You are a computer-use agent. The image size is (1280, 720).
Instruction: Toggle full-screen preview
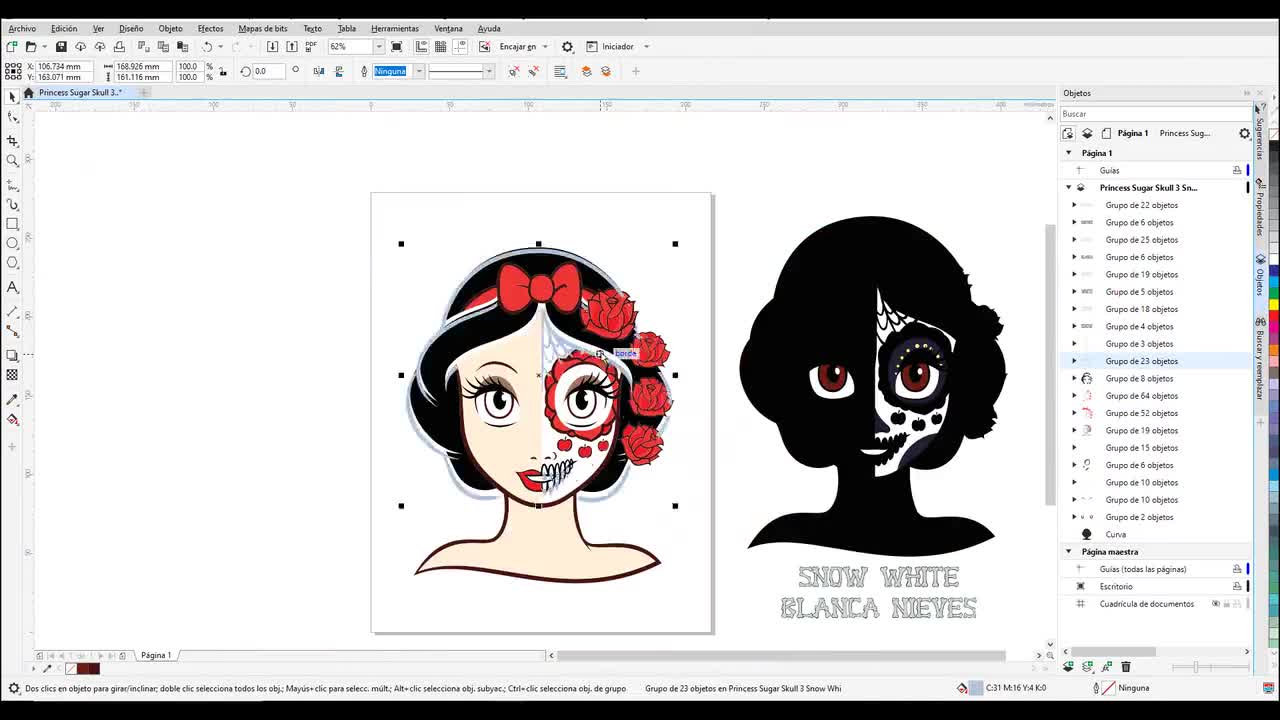point(397,46)
